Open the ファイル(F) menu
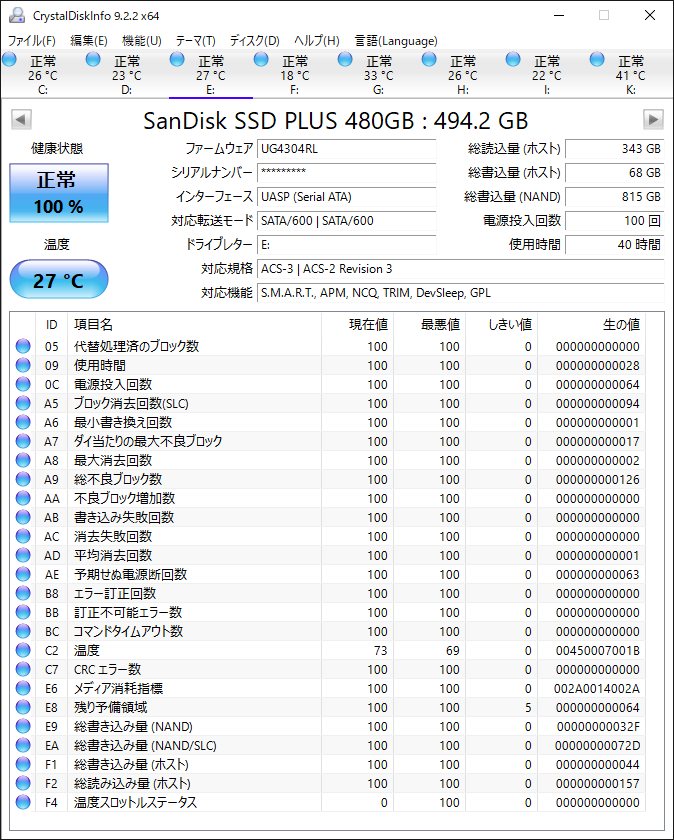The image size is (674, 840). (x=32, y=41)
